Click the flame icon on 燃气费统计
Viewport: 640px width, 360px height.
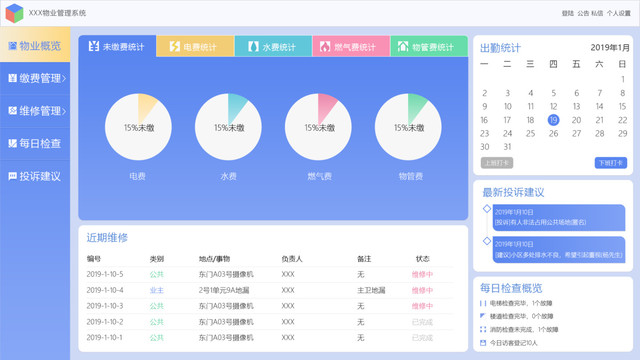click(x=325, y=46)
